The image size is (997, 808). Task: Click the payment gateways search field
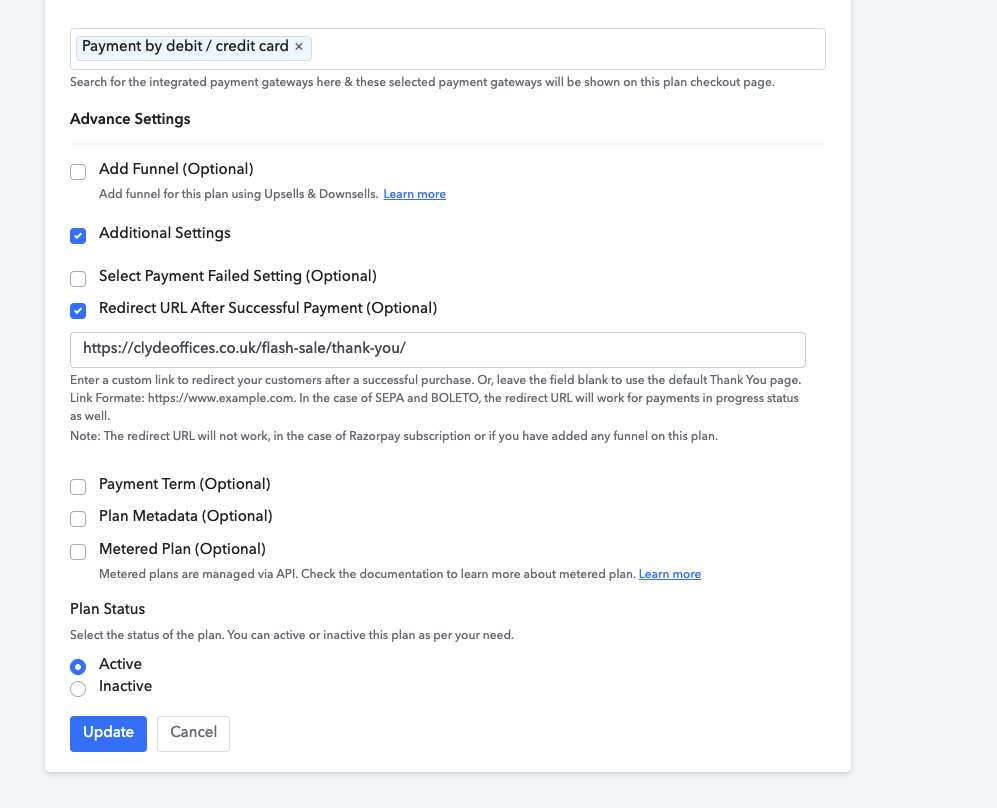[447, 49]
